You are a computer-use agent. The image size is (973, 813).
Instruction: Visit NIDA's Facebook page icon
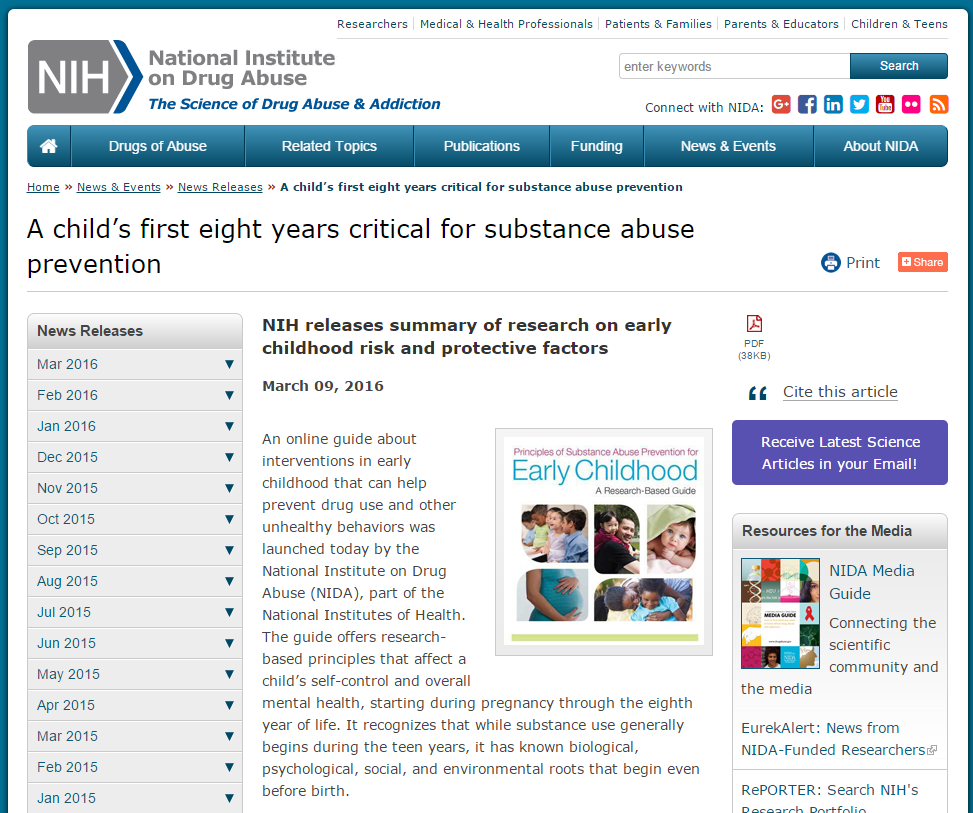pos(807,104)
